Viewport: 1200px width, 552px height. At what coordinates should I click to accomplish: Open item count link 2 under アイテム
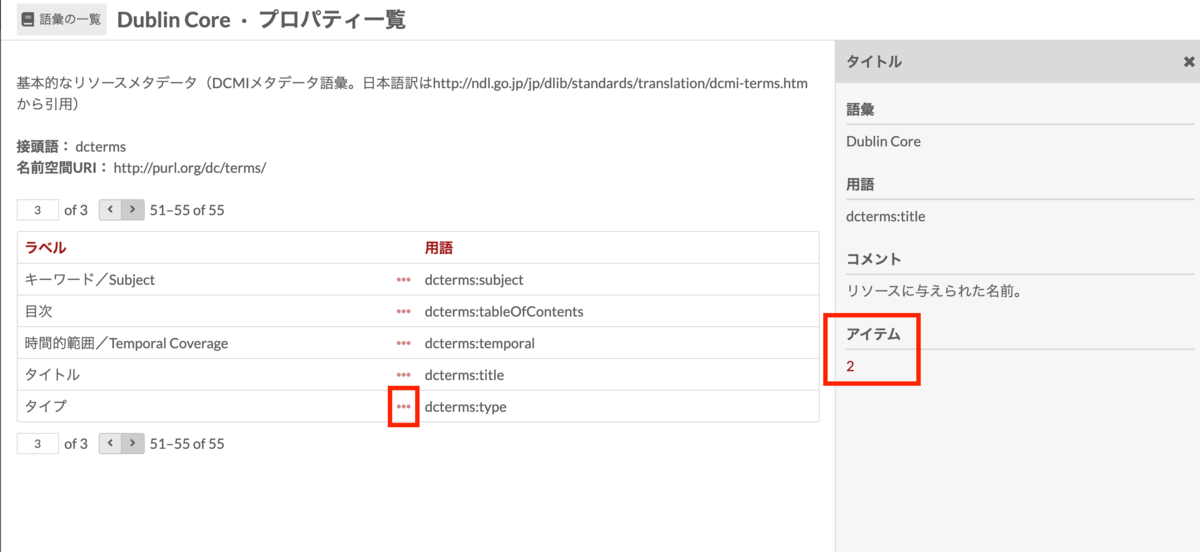pos(850,366)
